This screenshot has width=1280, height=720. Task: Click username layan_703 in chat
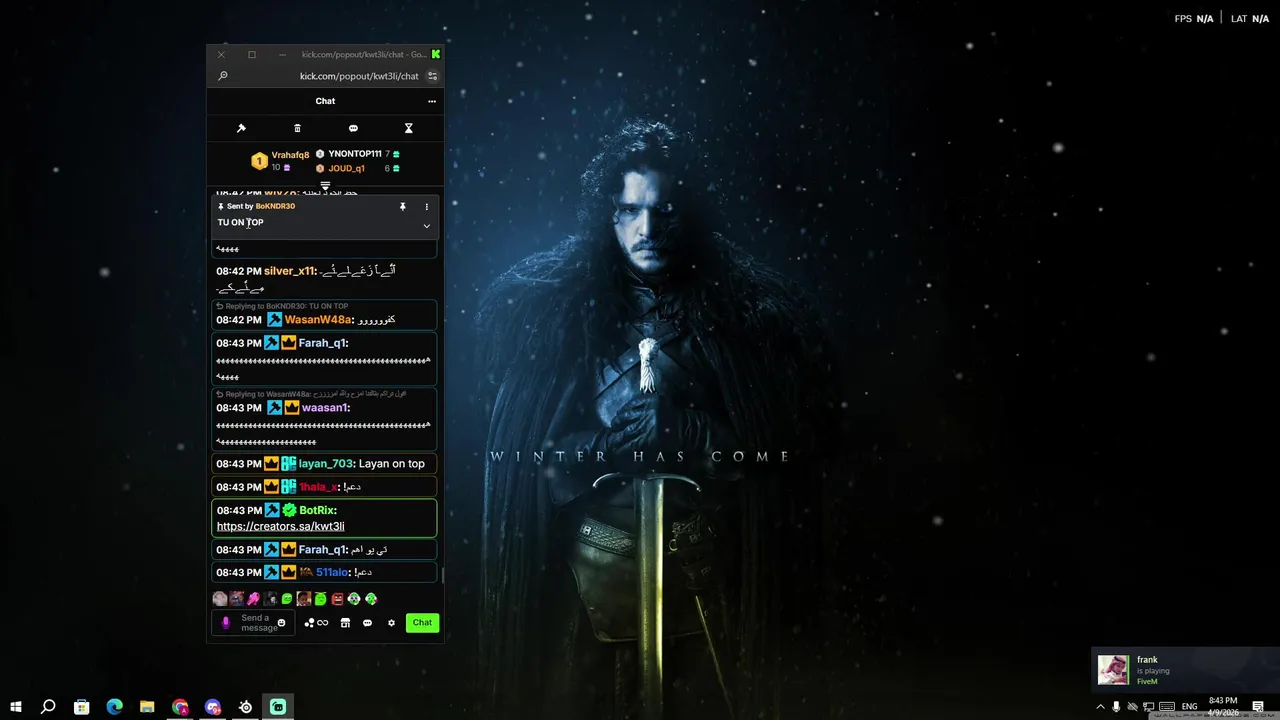point(326,464)
